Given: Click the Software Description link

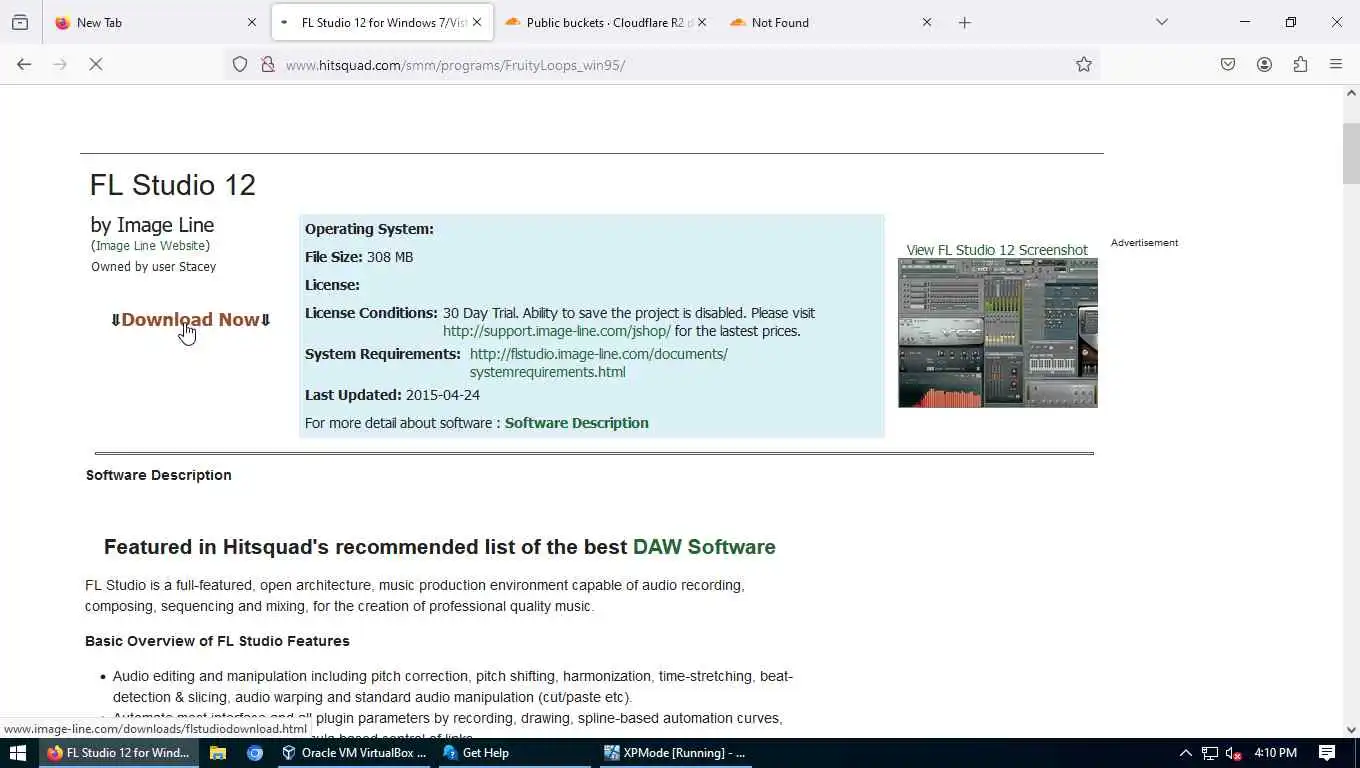Looking at the screenshot, I should (x=577, y=423).
